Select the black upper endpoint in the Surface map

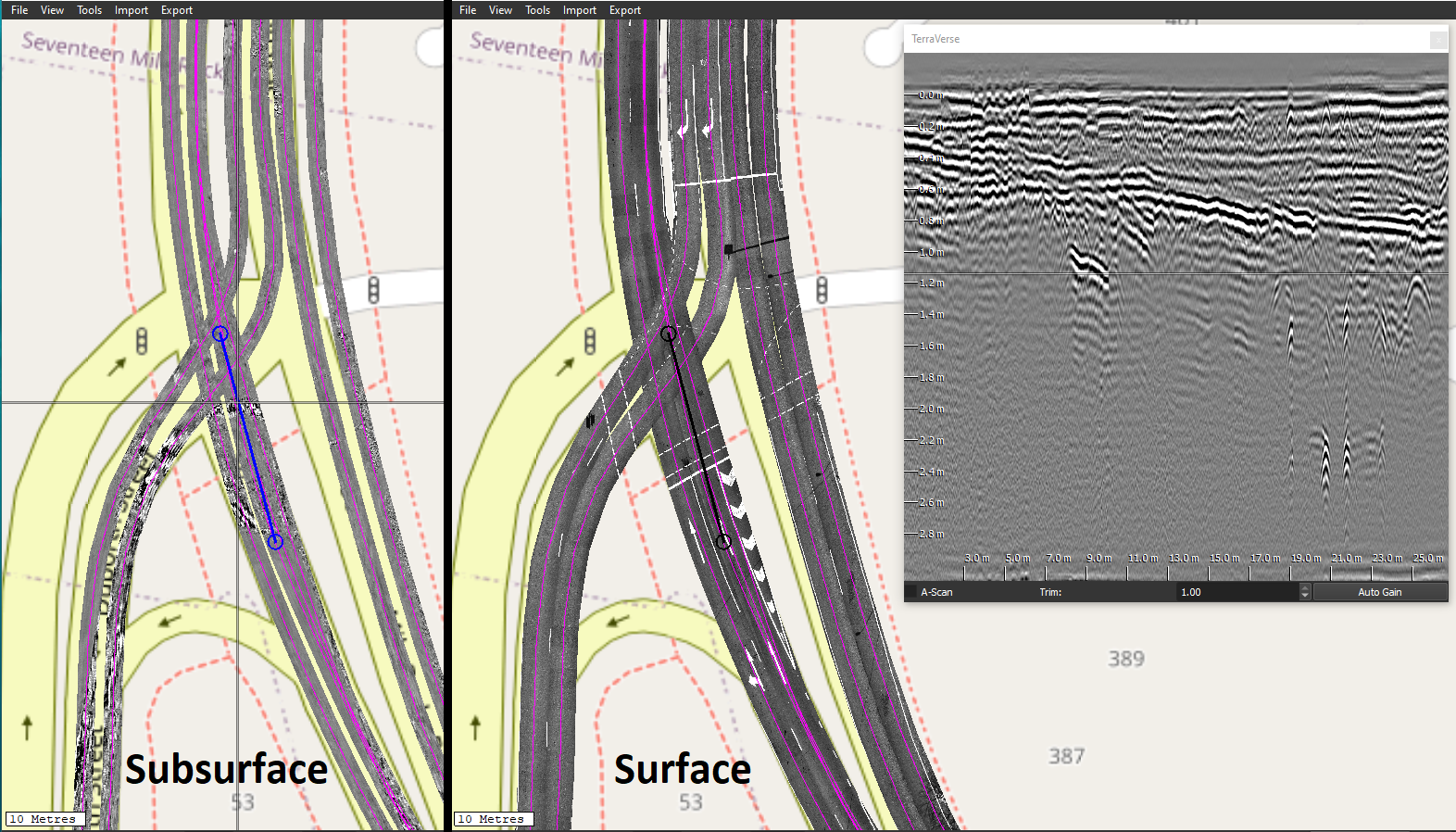click(668, 334)
